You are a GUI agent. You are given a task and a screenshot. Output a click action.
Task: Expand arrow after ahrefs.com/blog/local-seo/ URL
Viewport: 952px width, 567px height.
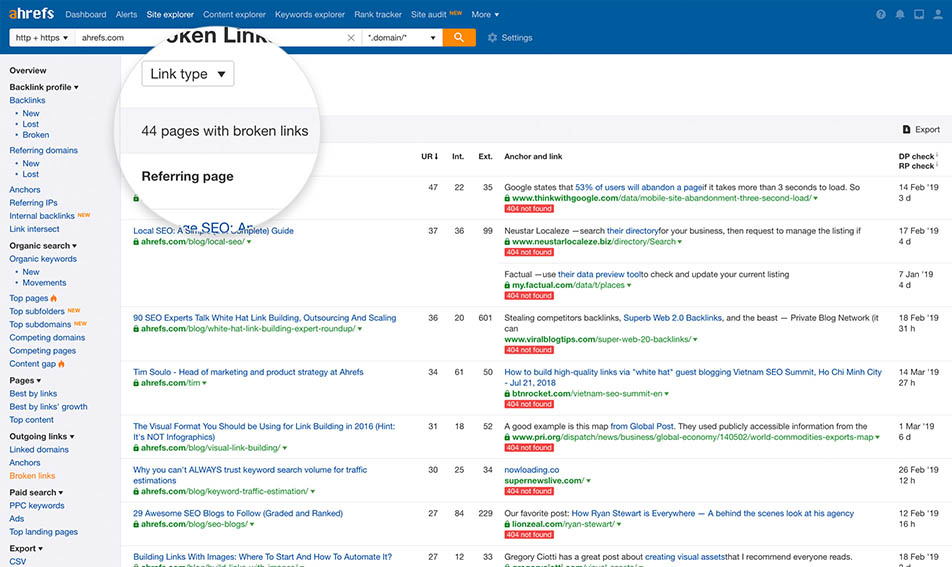coord(249,242)
